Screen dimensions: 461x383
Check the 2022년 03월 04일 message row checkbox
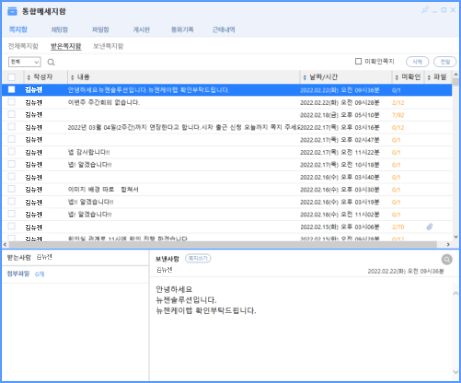point(12,127)
